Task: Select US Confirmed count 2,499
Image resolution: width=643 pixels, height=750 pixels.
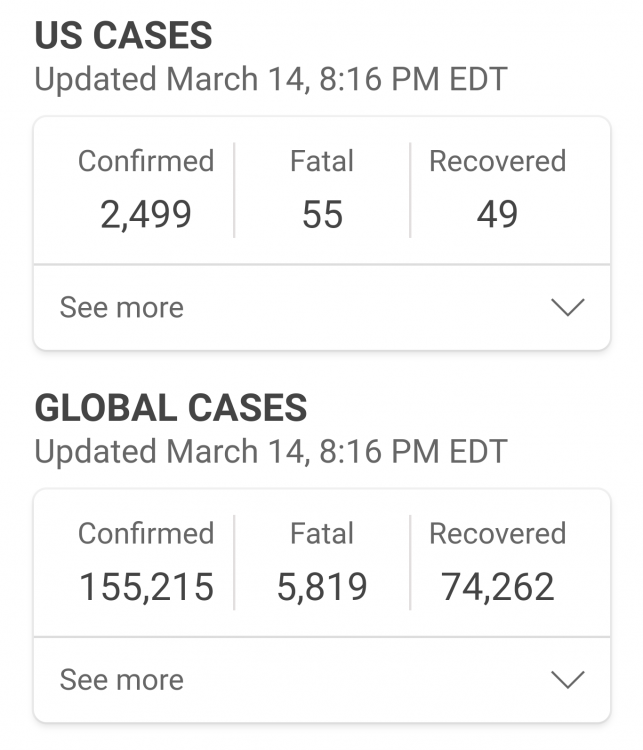Action: coord(146,214)
